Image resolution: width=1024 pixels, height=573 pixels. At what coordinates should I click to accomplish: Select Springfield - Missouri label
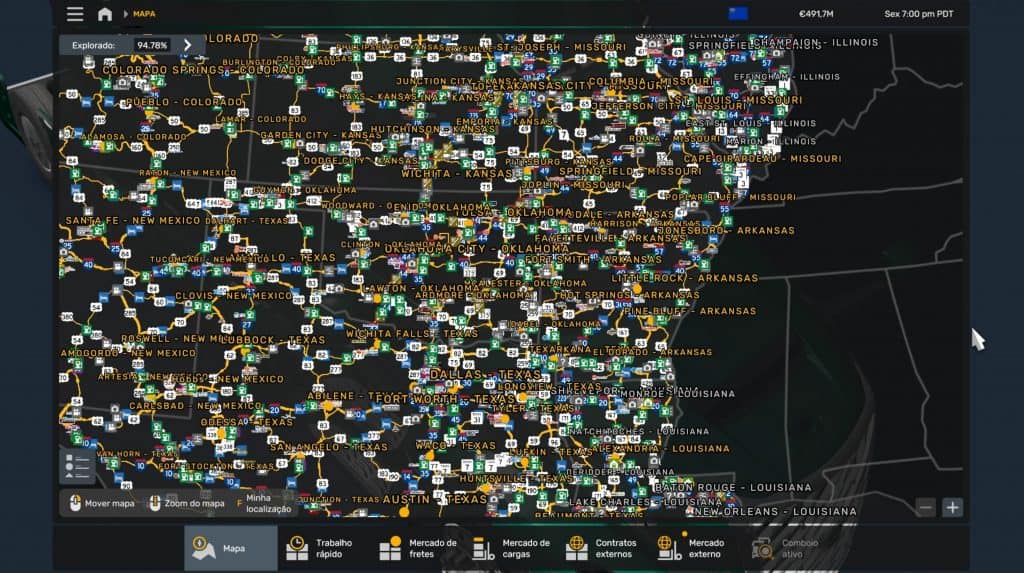(x=630, y=171)
